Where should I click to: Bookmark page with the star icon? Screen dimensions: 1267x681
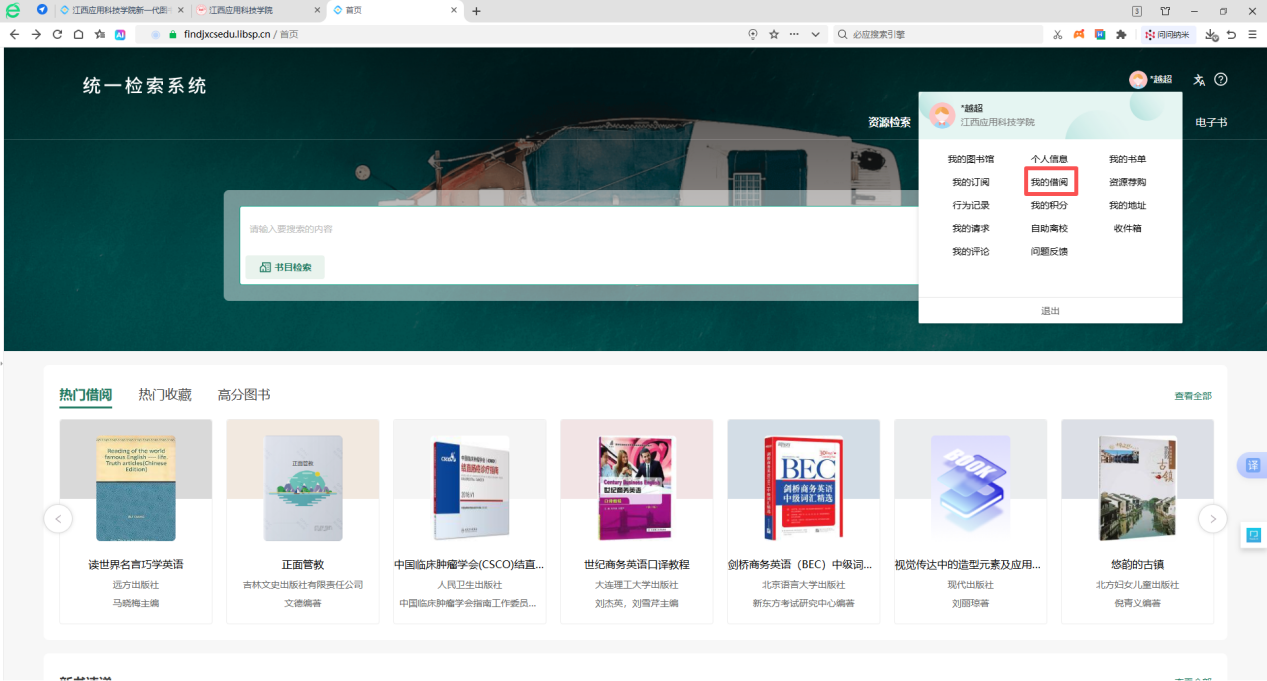[773, 34]
